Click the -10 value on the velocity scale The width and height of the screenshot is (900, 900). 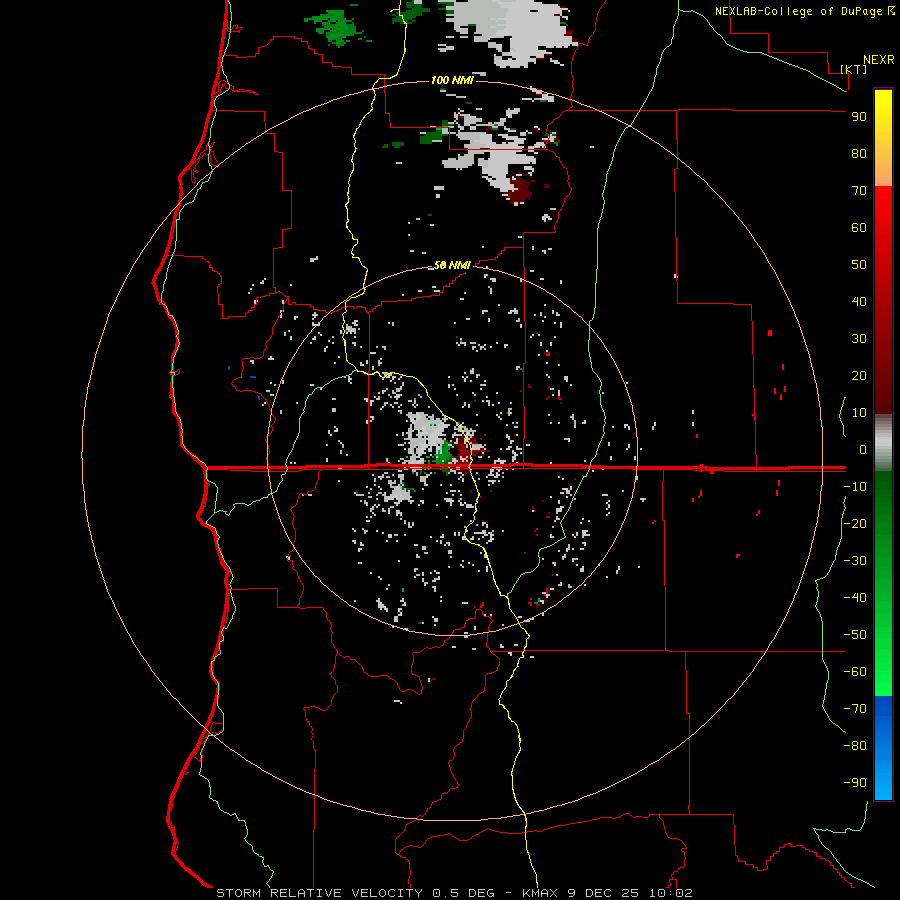click(x=855, y=487)
